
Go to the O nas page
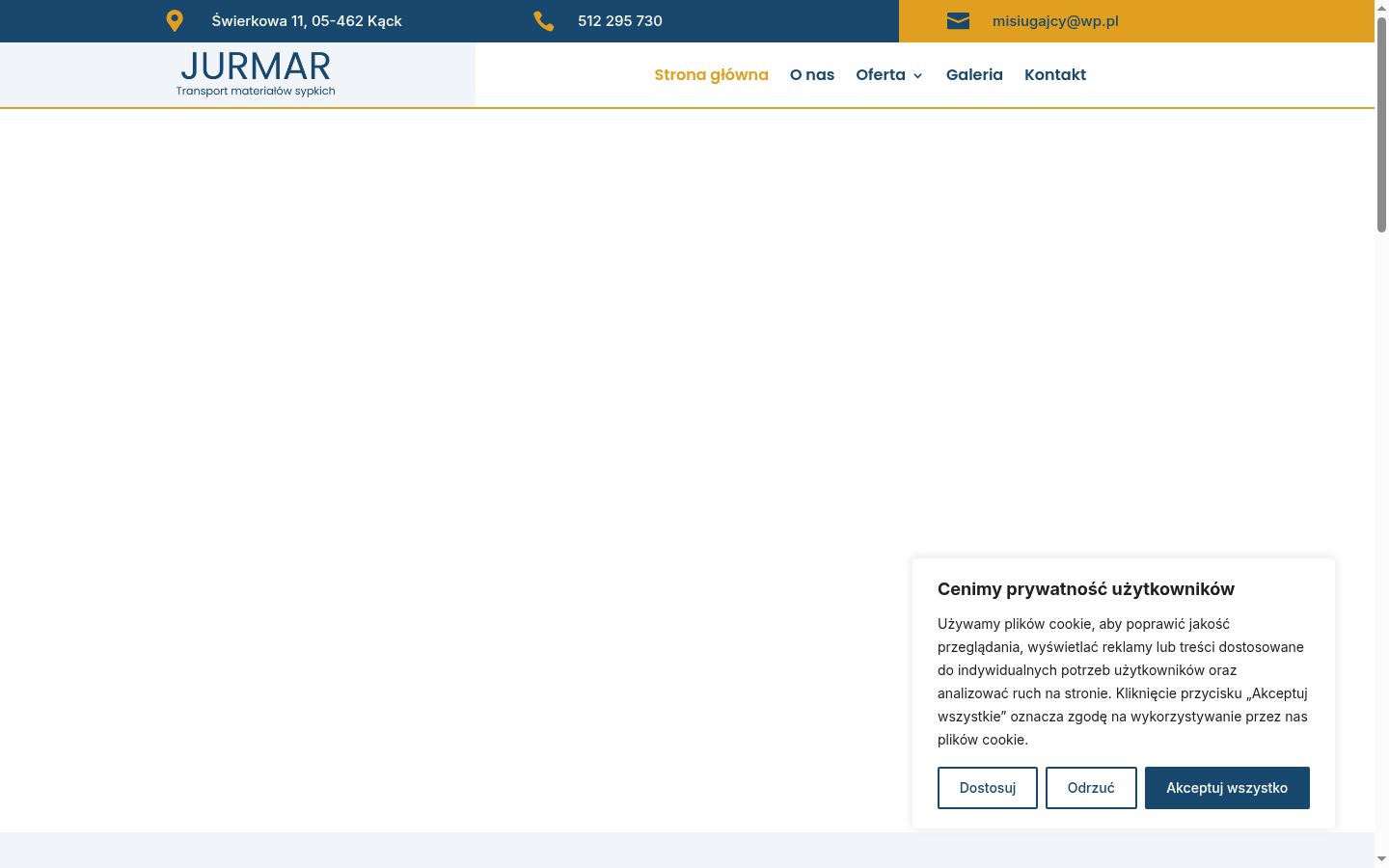[x=812, y=74]
